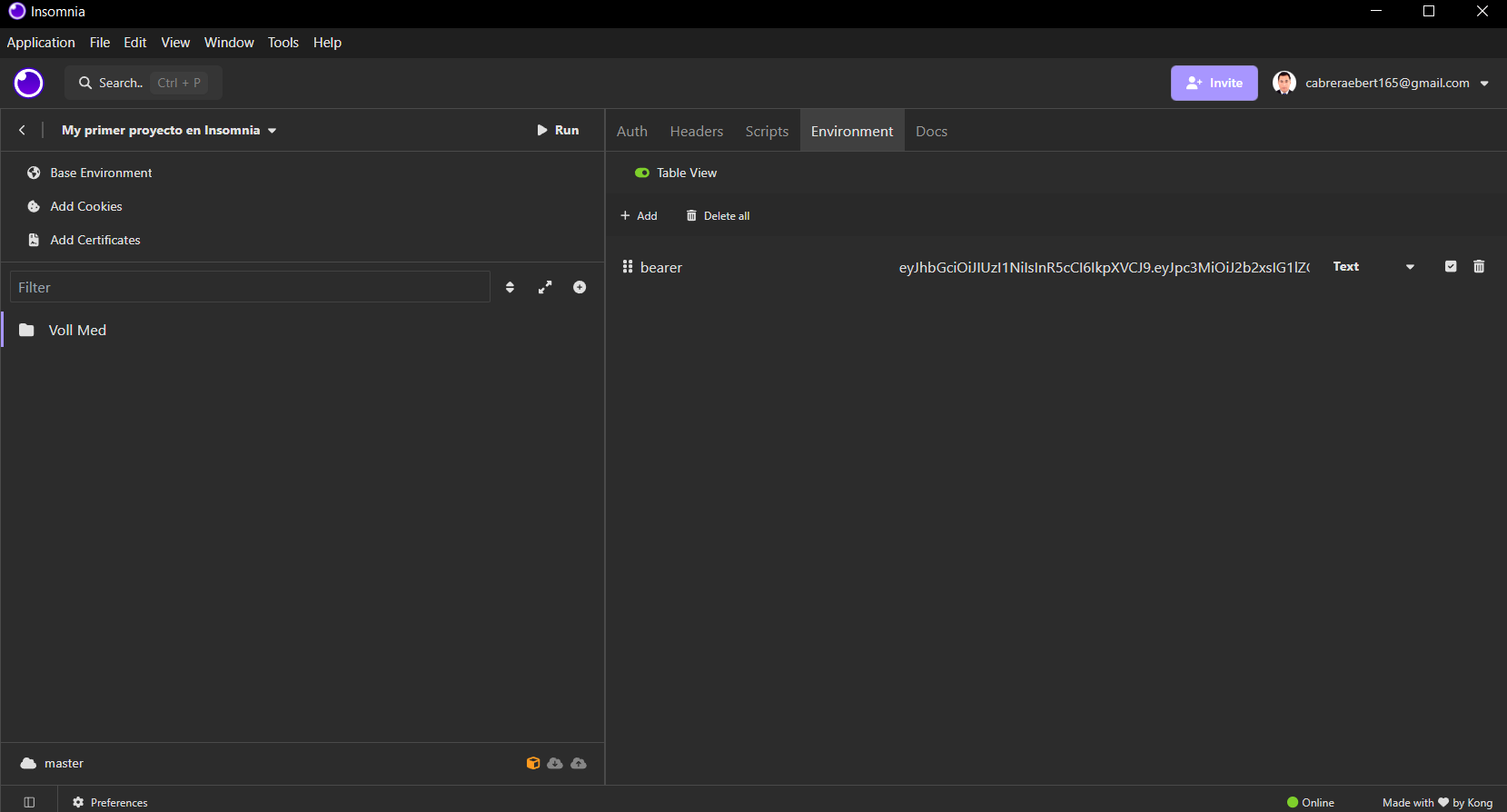The width and height of the screenshot is (1507, 812).
Task: Click the Invite button
Action: pos(1214,83)
